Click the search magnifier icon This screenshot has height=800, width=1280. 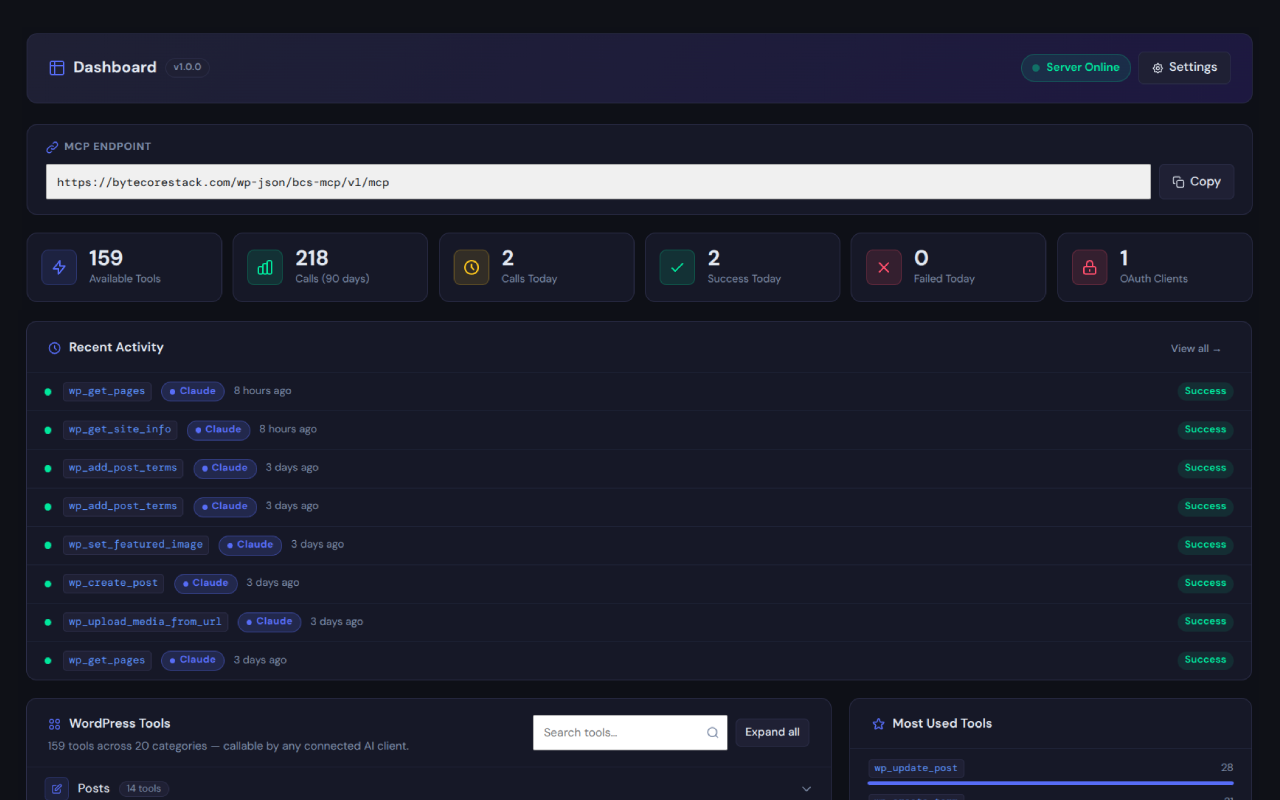pos(713,732)
